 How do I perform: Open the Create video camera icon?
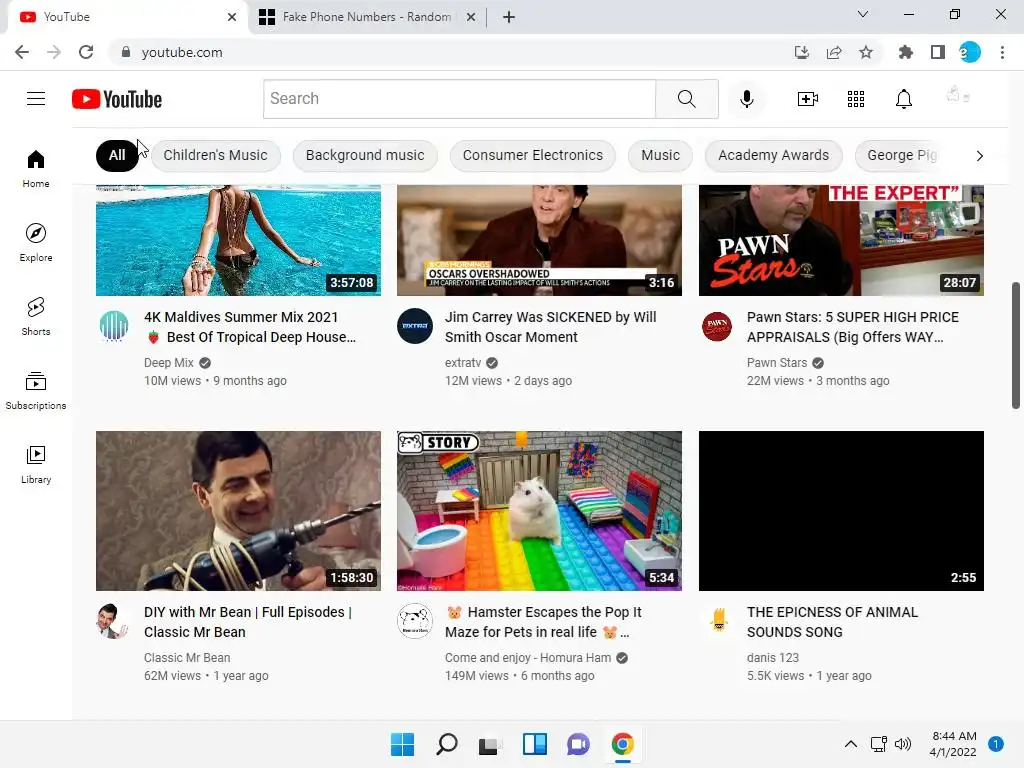pos(808,99)
